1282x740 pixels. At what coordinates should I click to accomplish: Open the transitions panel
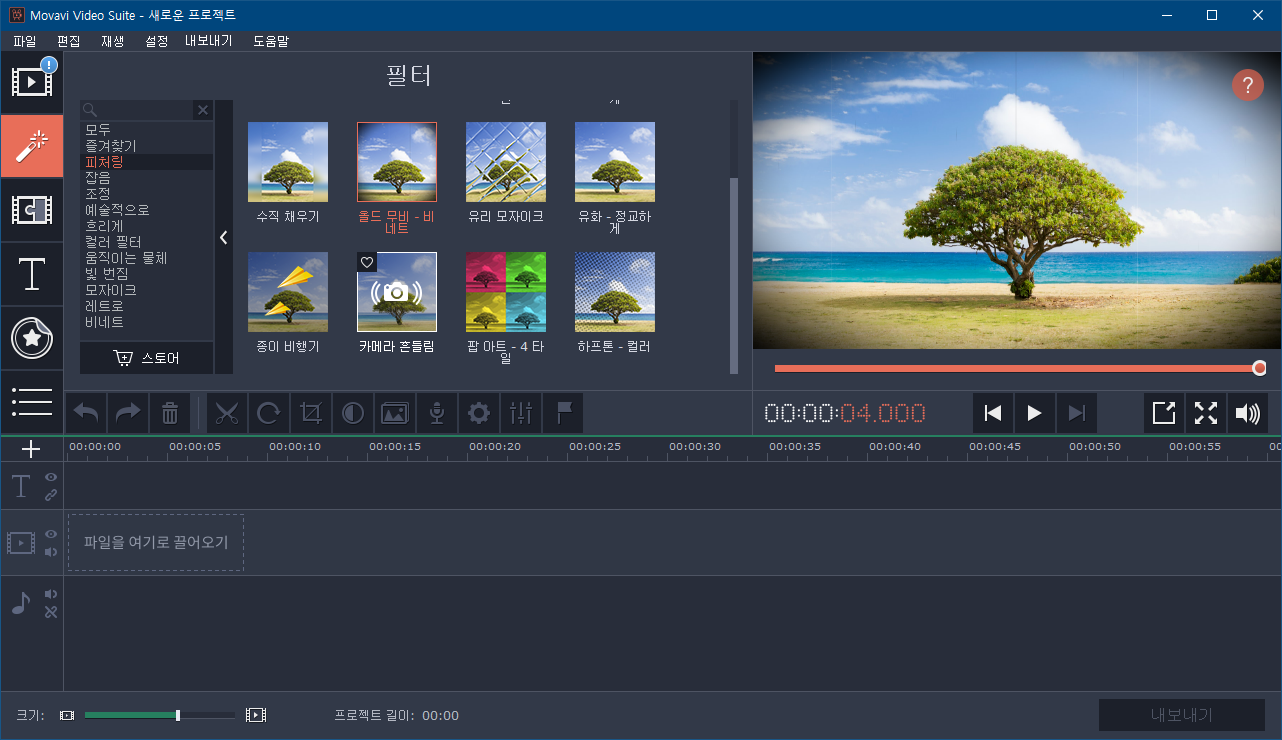[32, 210]
